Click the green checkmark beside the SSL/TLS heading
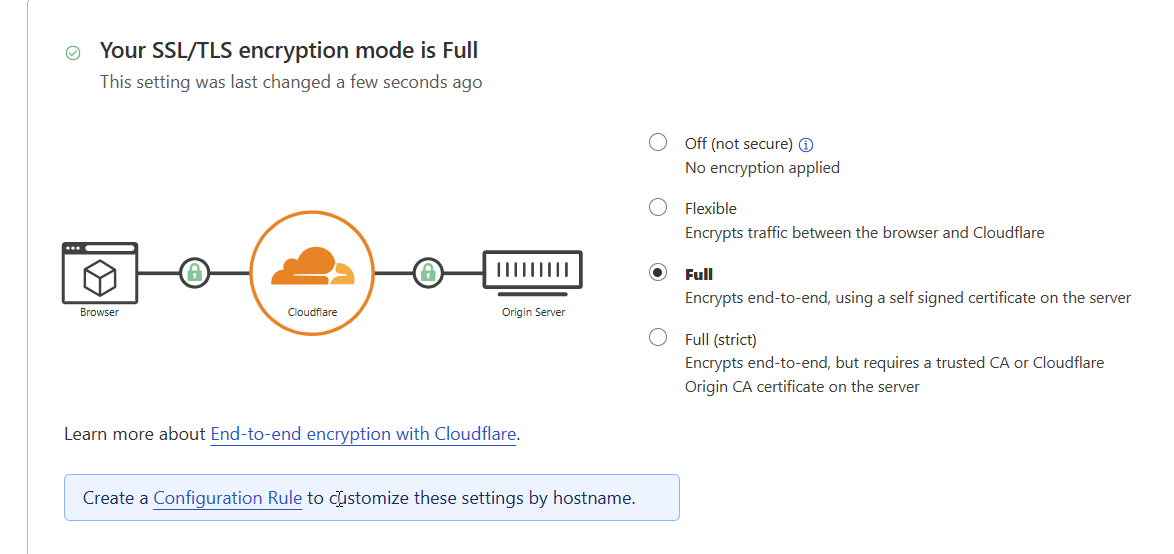 click(x=73, y=53)
